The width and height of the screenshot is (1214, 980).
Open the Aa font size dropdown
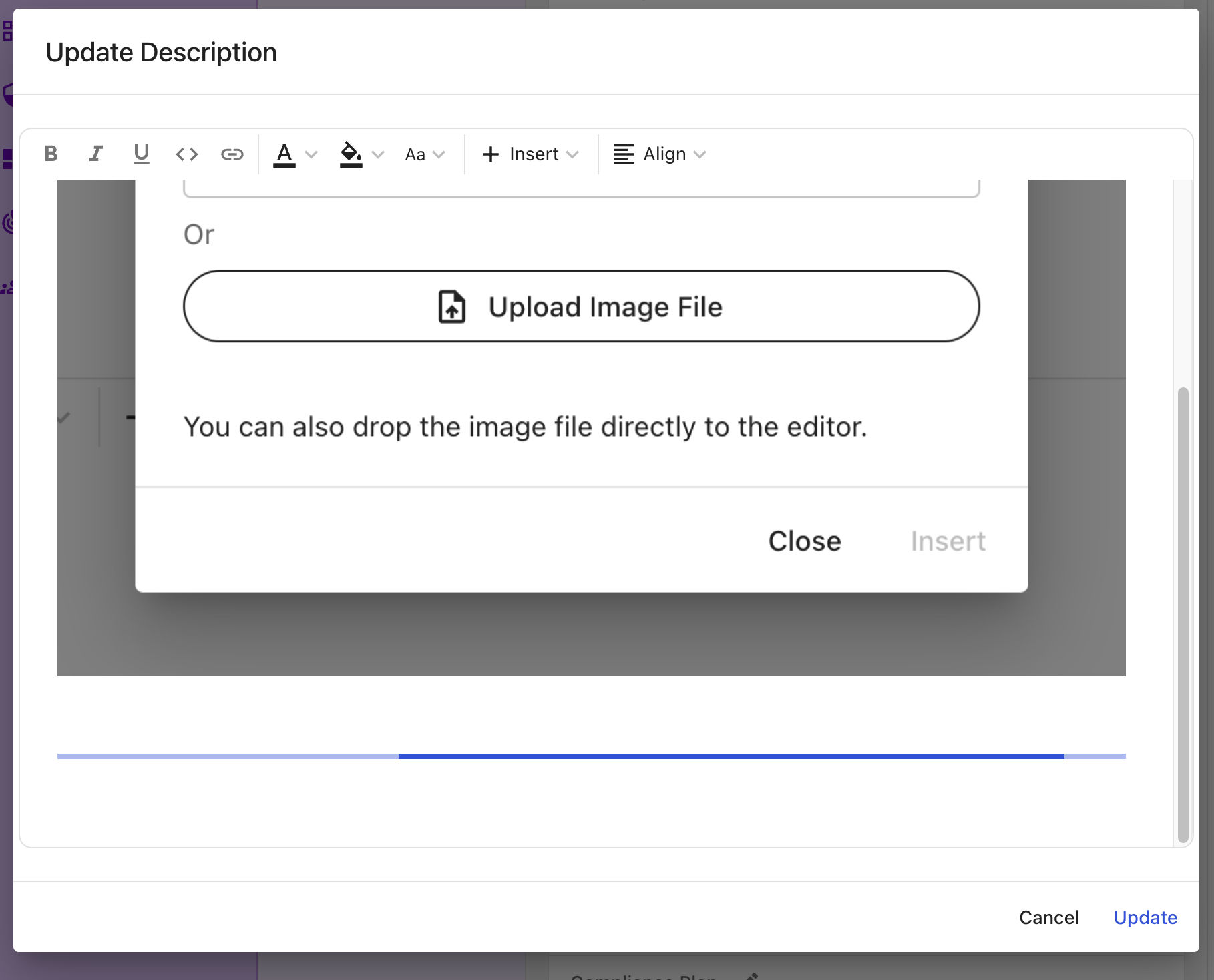coord(425,154)
